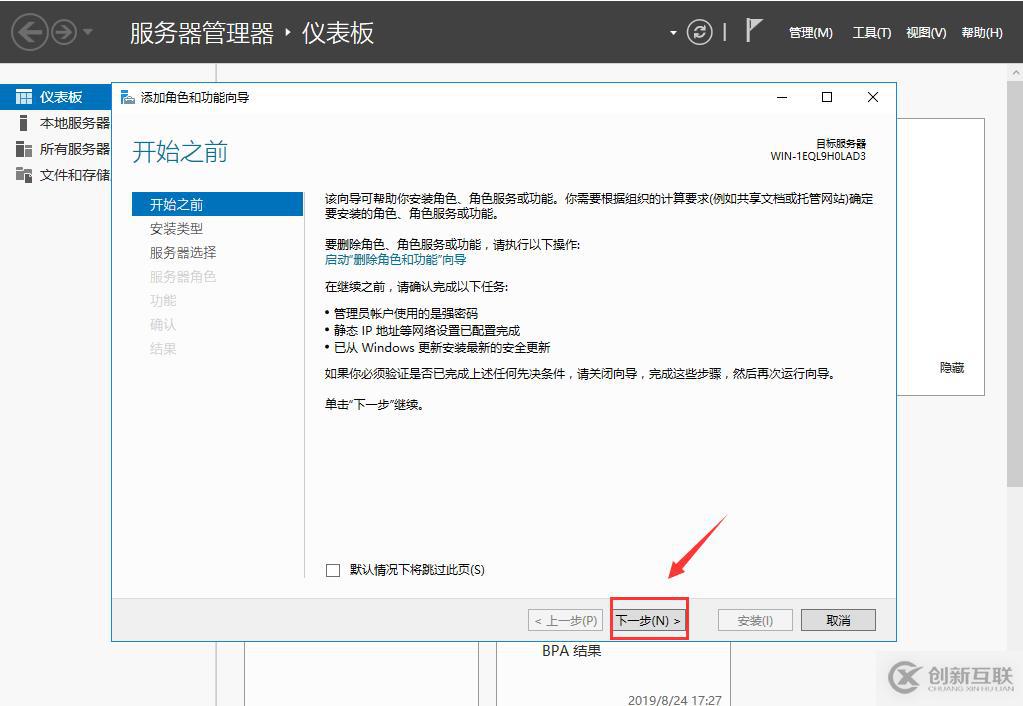Click the 服务器管理器 breadcrumb title

(x=202, y=33)
